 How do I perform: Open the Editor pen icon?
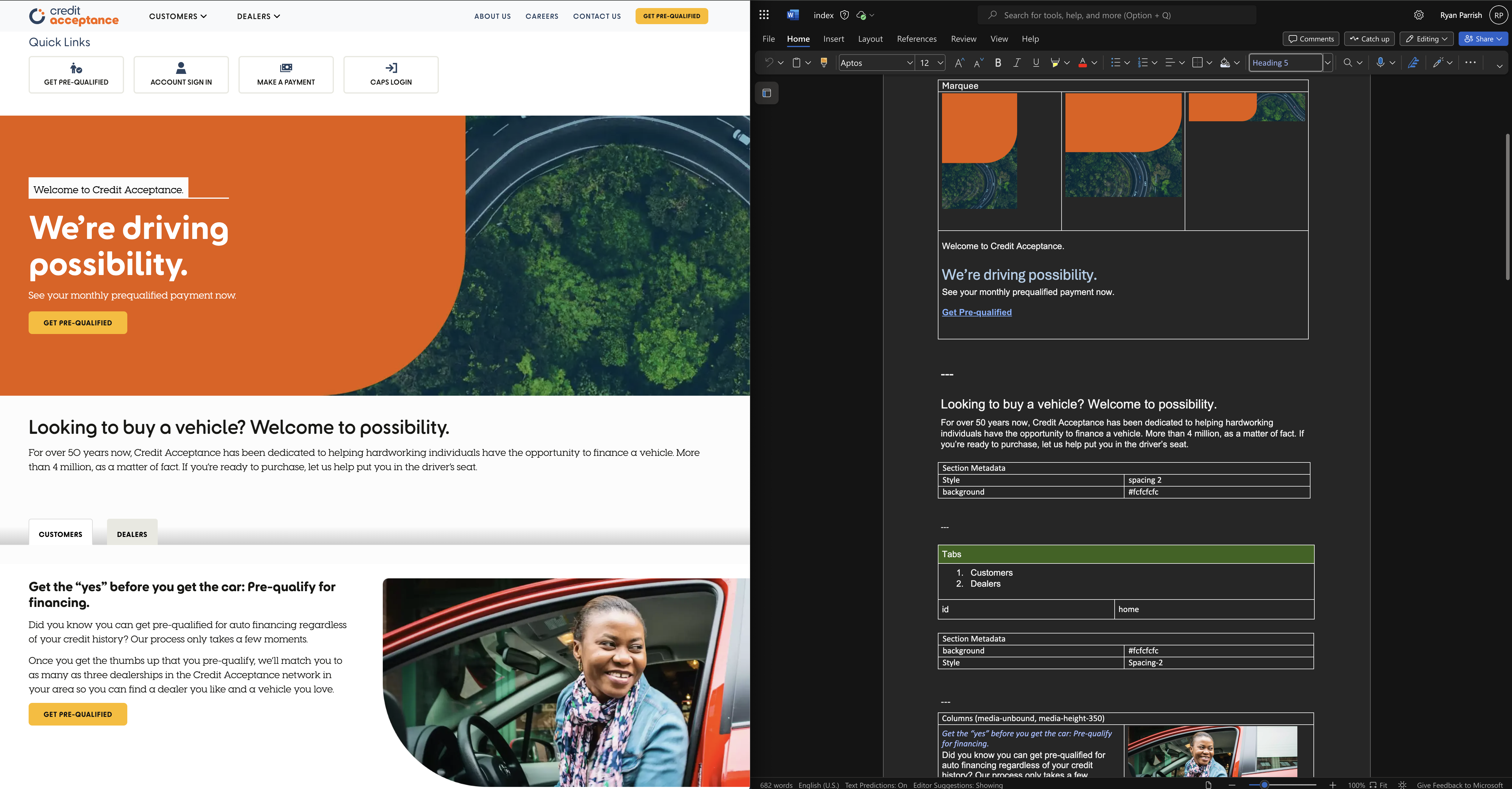(x=1413, y=63)
